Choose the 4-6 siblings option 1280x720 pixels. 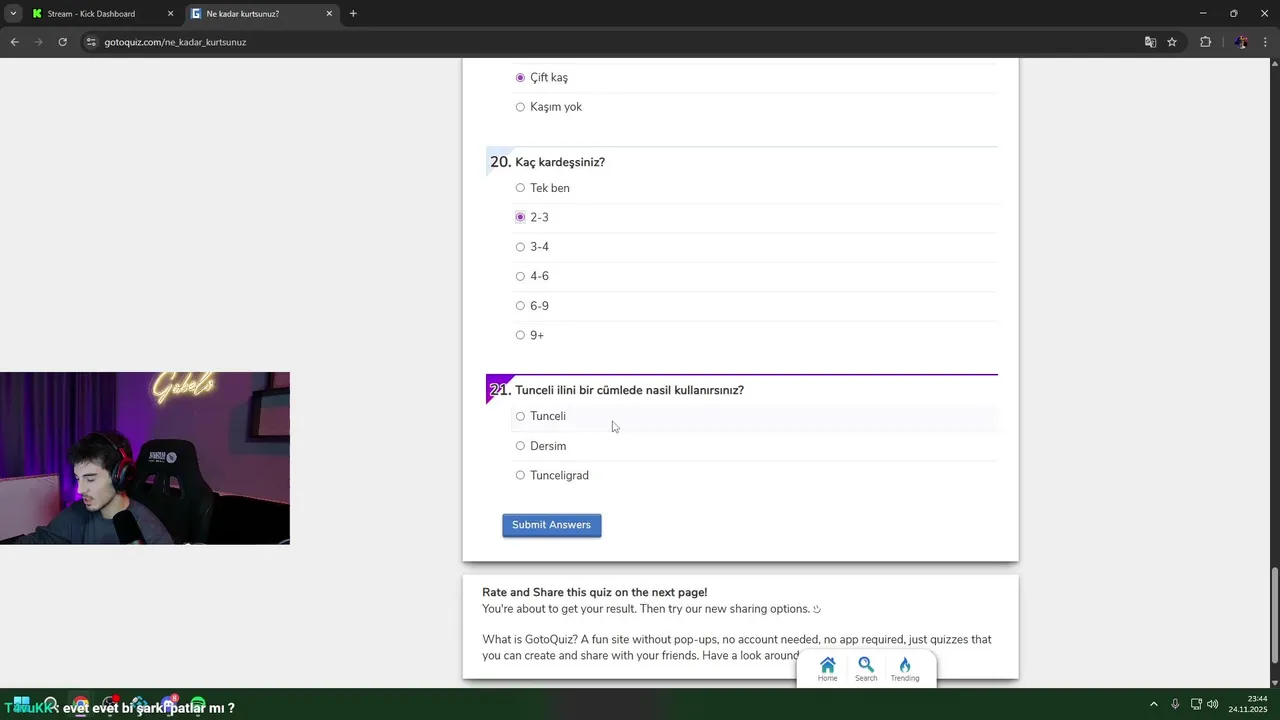pos(520,276)
